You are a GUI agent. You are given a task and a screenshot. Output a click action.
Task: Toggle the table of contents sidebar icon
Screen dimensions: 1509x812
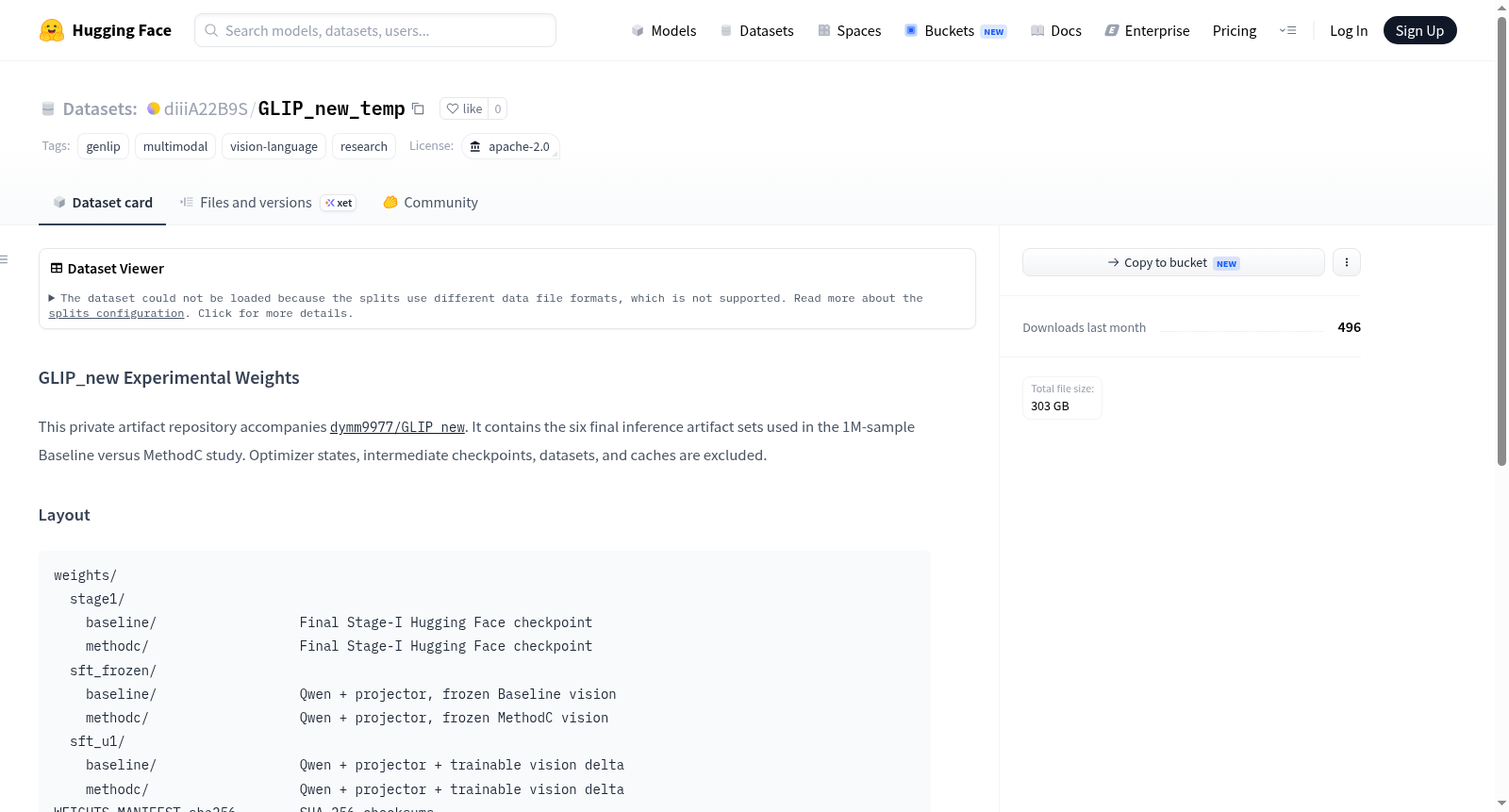(4, 259)
